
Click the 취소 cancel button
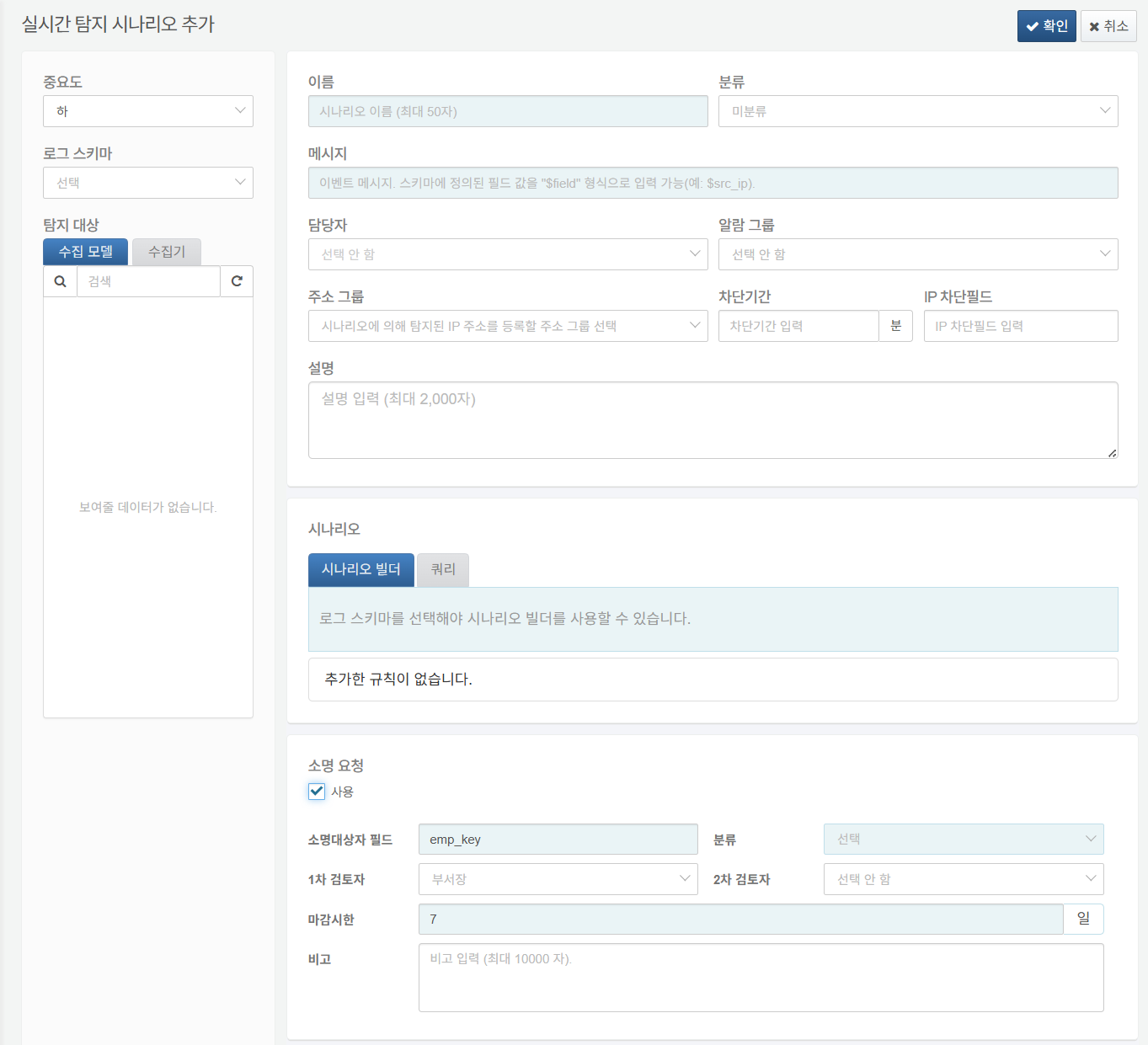tap(1108, 26)
